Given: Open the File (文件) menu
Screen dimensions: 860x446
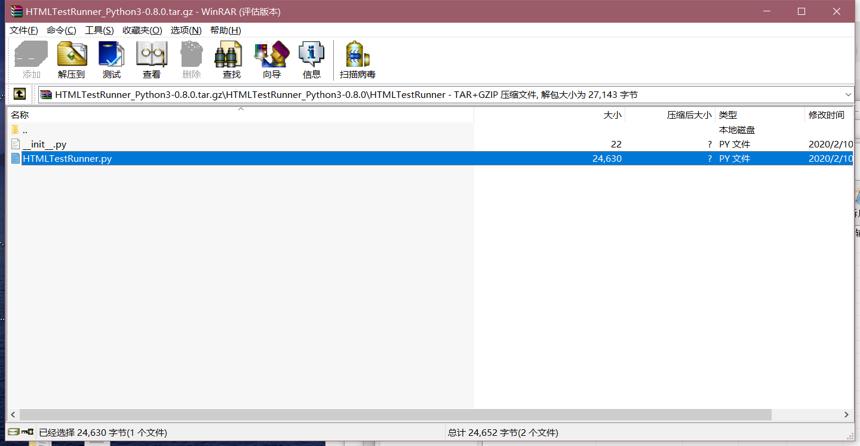Looking at the screenshot, I should (x=24, y=30).
